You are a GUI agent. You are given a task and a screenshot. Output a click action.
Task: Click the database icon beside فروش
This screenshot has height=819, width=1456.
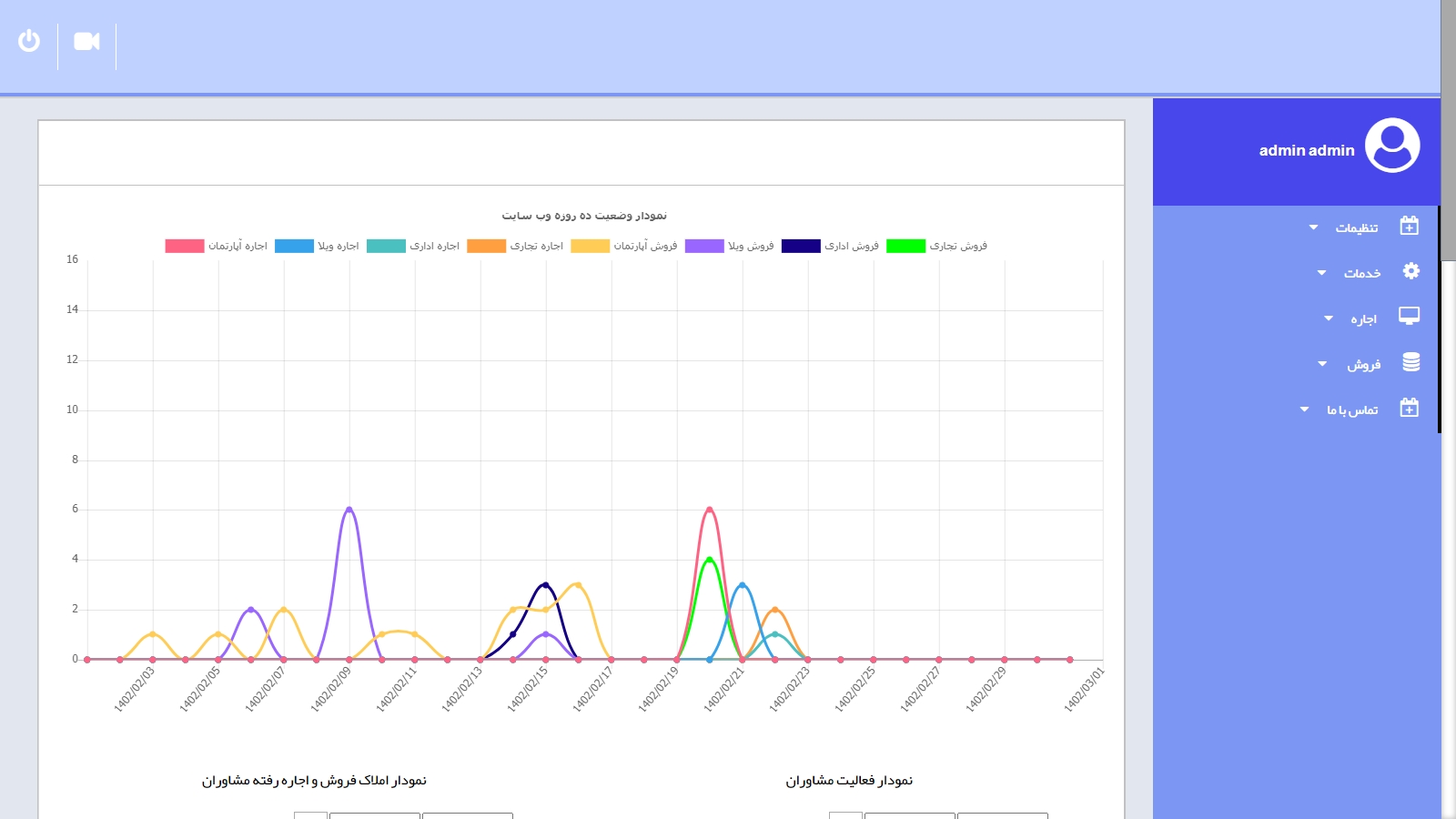point(1410,362)
